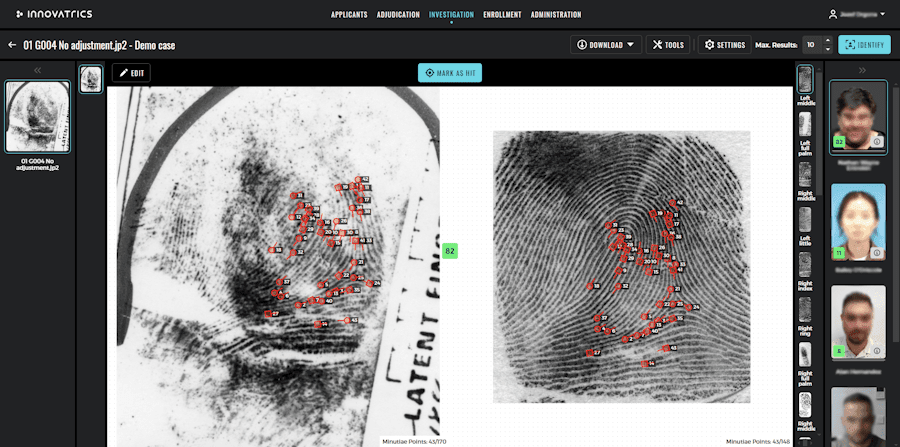The width and height of the screenshot is (900, 447).
Task: Click the Edit pencil button
Action: tap(131, 73)
